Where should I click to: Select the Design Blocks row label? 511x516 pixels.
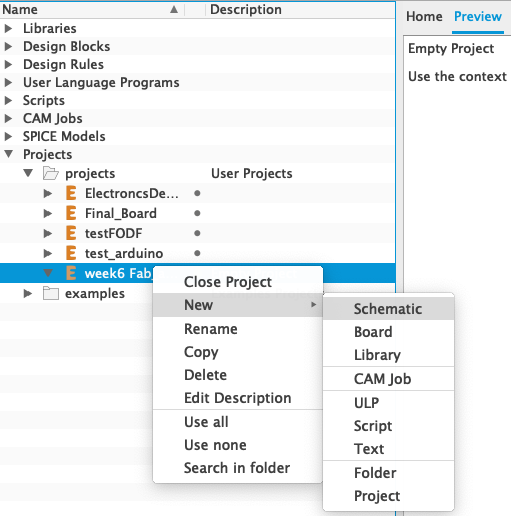pyautogui.click(x=67, y=46)
